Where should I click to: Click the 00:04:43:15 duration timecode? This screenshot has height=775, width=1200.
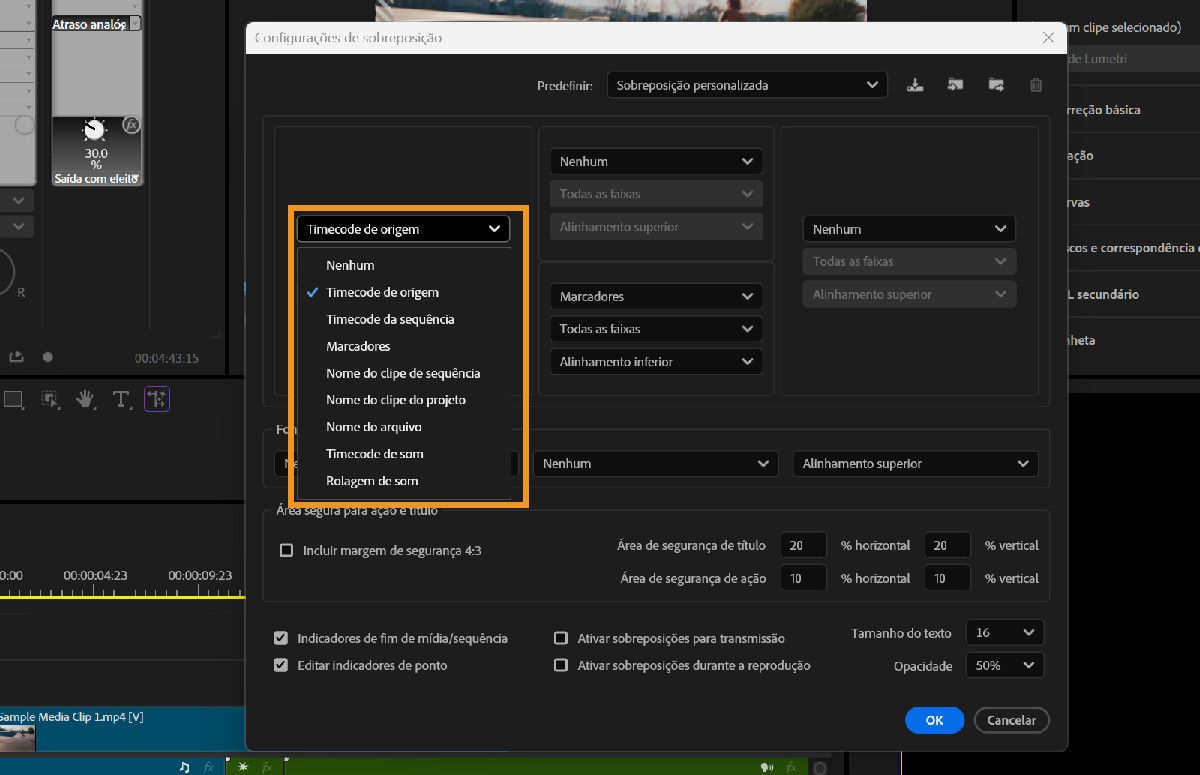(x=167, y=358)
